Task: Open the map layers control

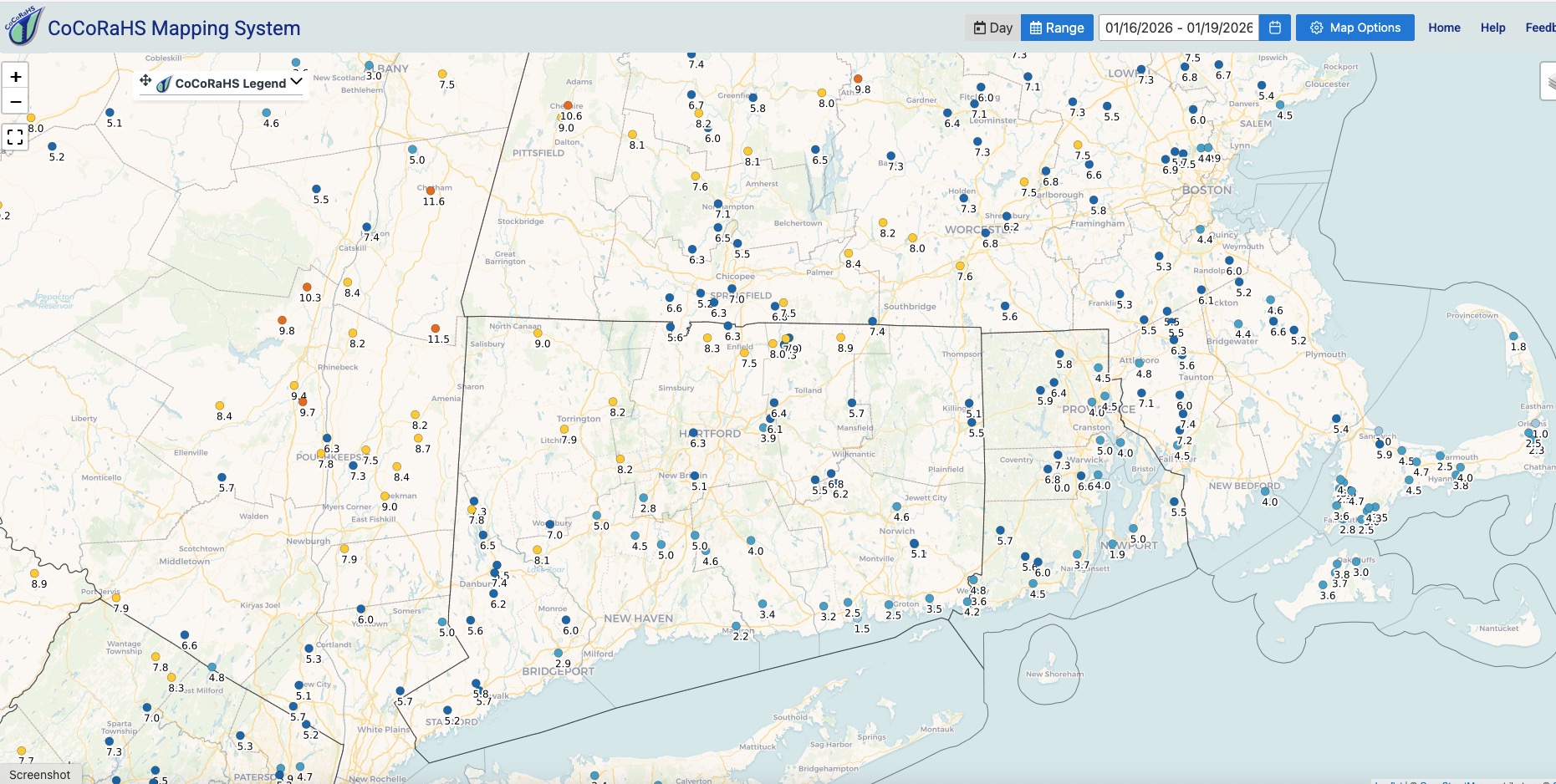Action: (x=1548, y=82)
